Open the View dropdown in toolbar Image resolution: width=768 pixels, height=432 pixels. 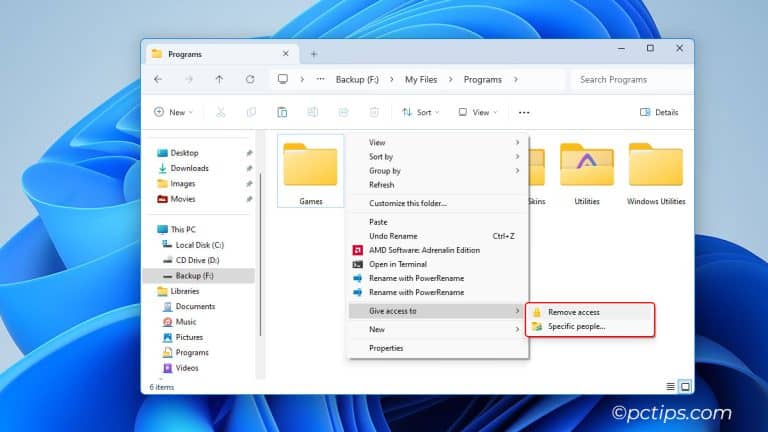coord(478,112)
